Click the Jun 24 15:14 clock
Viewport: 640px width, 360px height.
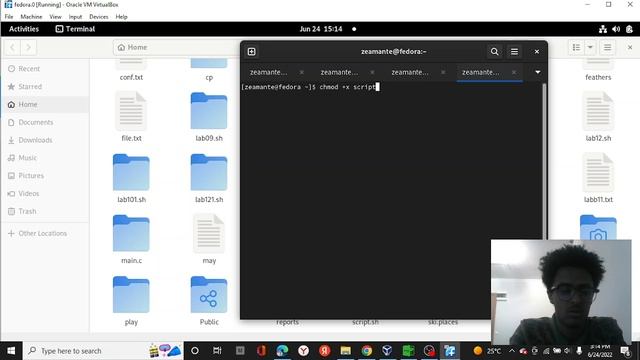coord(321,29)
